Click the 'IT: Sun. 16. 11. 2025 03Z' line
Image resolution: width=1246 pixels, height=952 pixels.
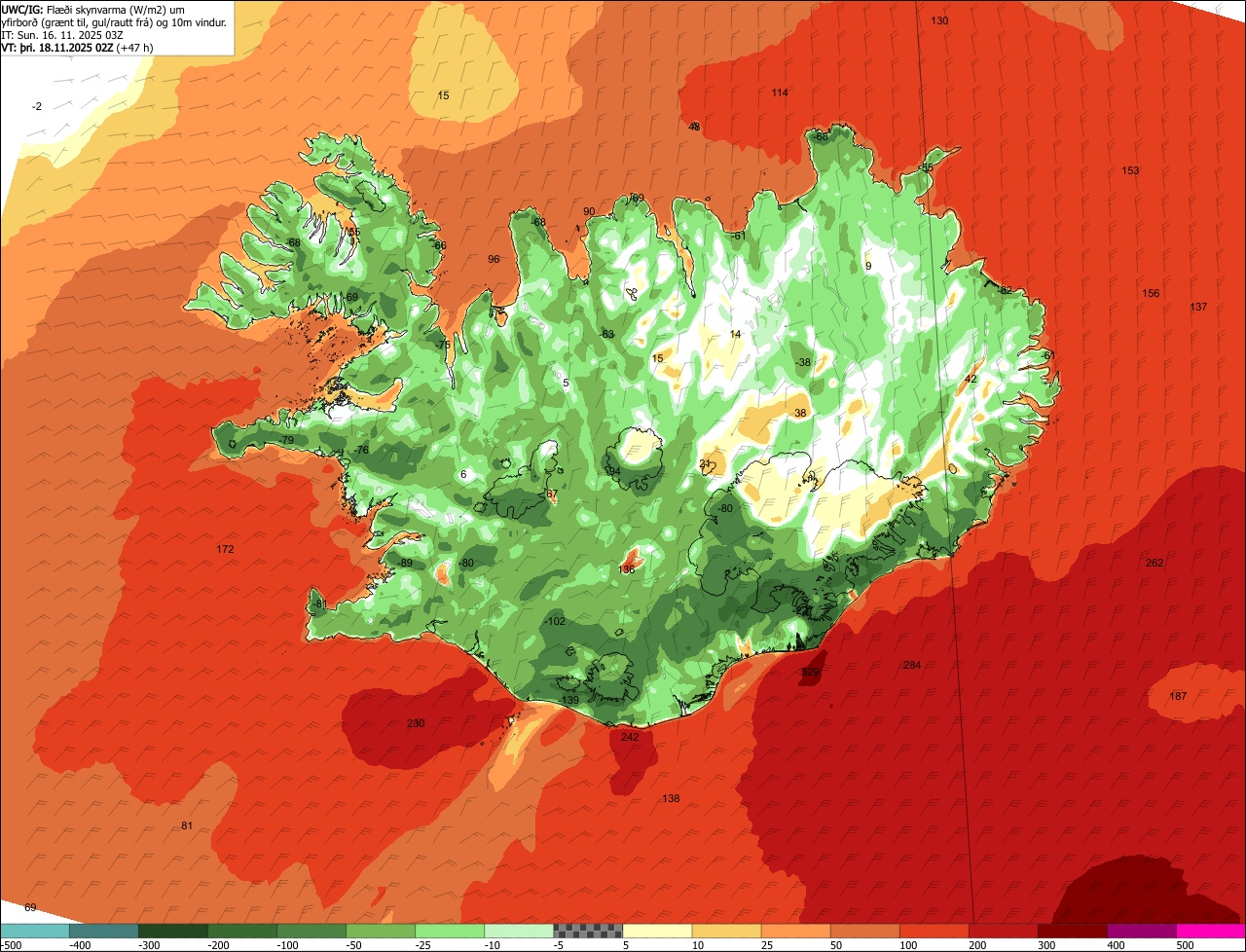tap(62, 34)
